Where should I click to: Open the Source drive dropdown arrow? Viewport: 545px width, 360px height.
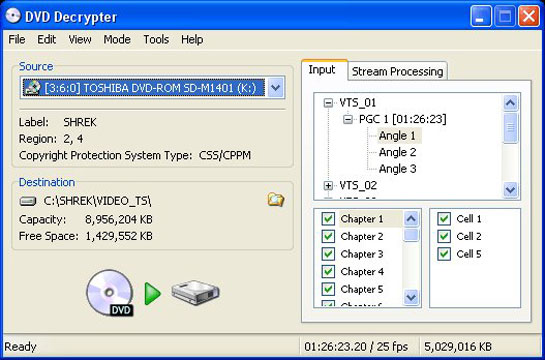tap(276, 88)
